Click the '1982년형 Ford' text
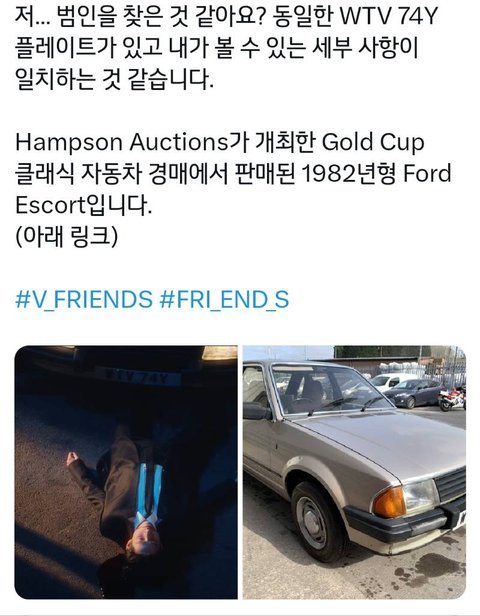 pos(376,174)
